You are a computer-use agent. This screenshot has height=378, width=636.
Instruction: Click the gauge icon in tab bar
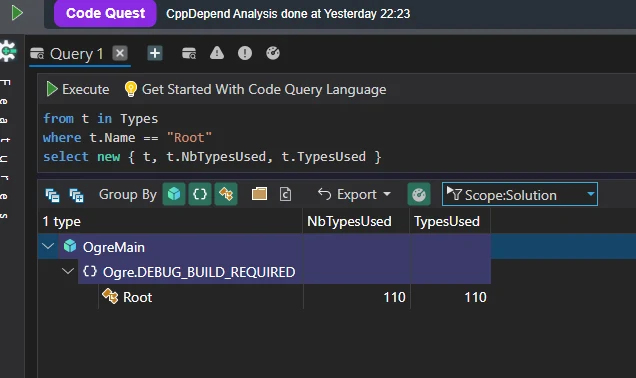[273, 53]
